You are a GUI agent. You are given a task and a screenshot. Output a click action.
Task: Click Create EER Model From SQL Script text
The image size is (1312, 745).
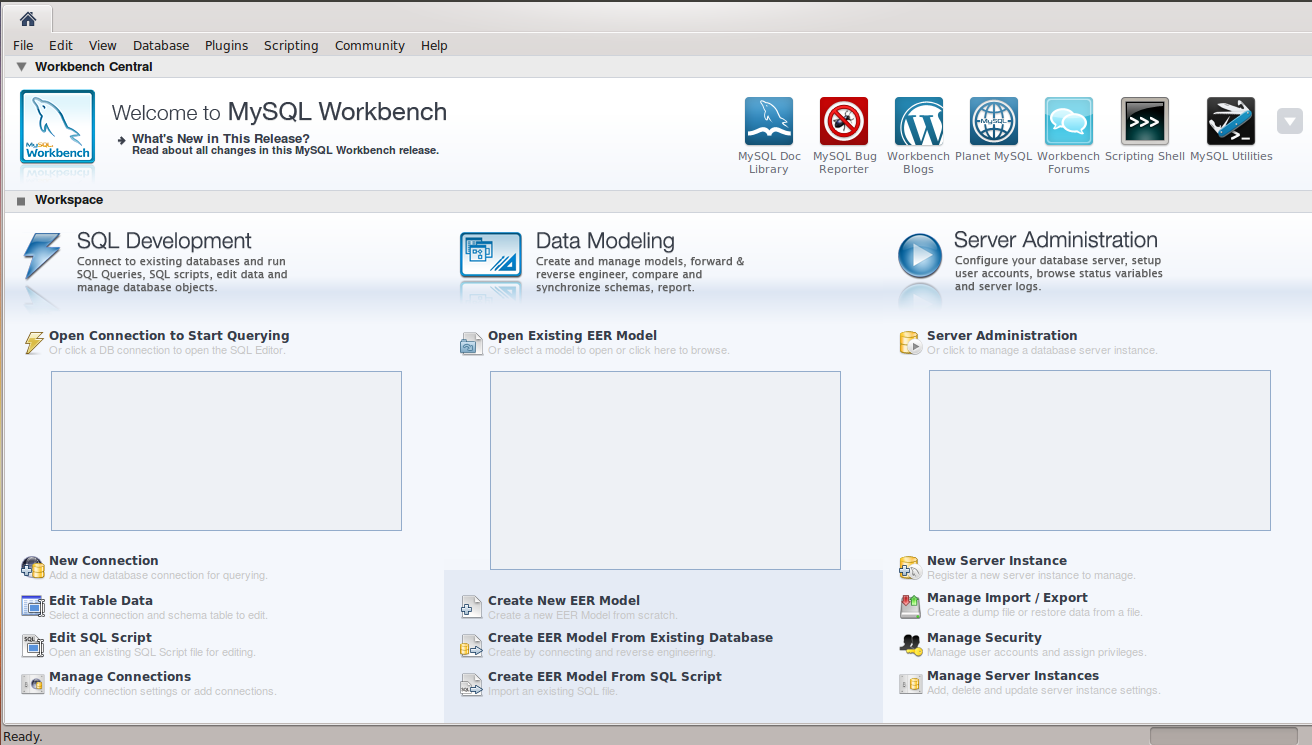tap(605, 677)
